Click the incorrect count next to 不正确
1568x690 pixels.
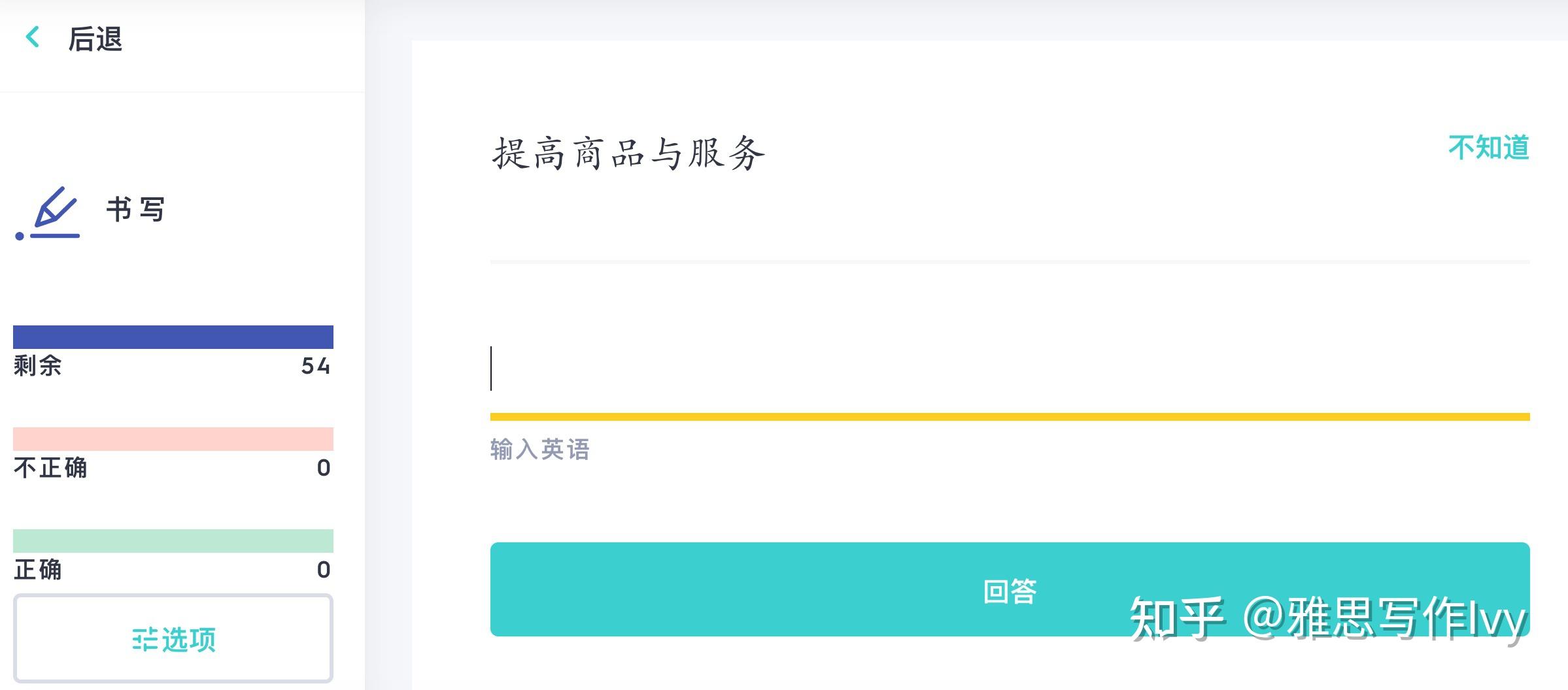(324, 468)
